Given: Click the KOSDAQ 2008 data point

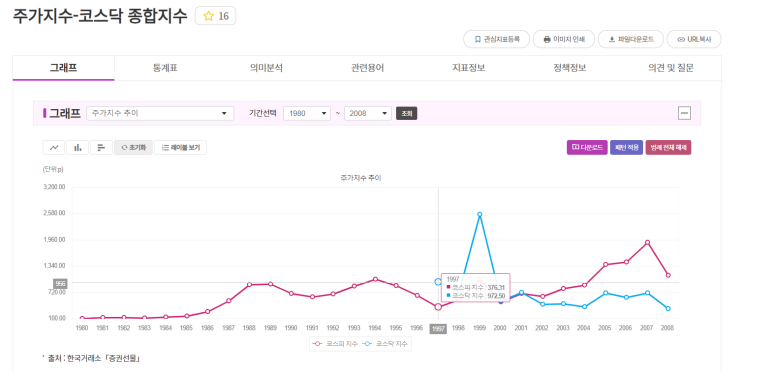Looking at the screenshot, I should pyautogui.click(x=668, y=308).
